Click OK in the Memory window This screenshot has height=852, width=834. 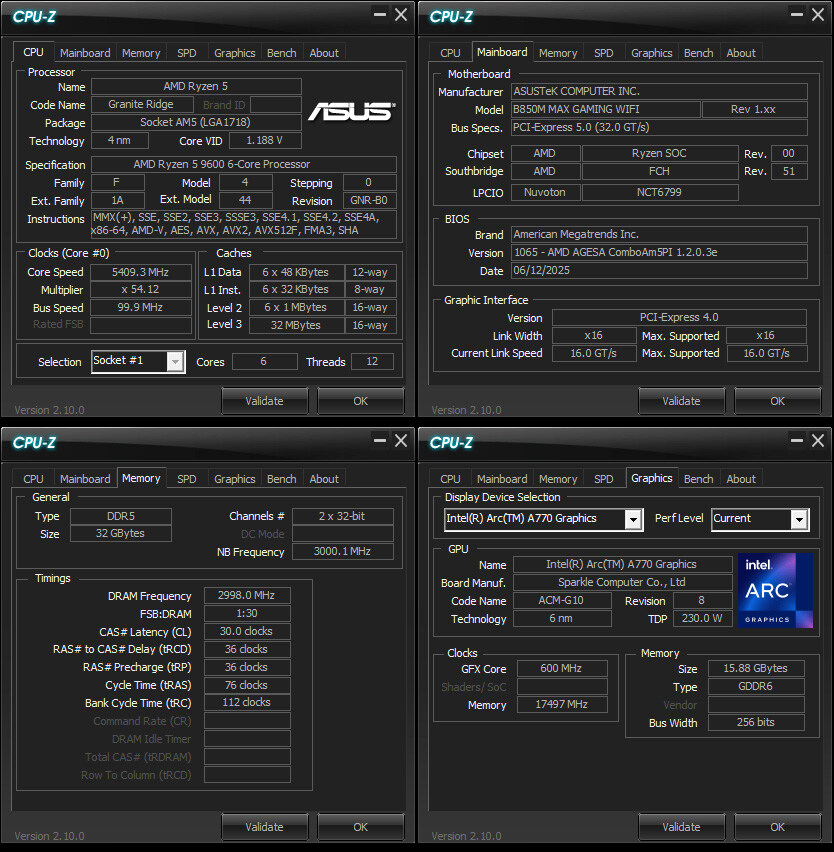coord(360,826)
